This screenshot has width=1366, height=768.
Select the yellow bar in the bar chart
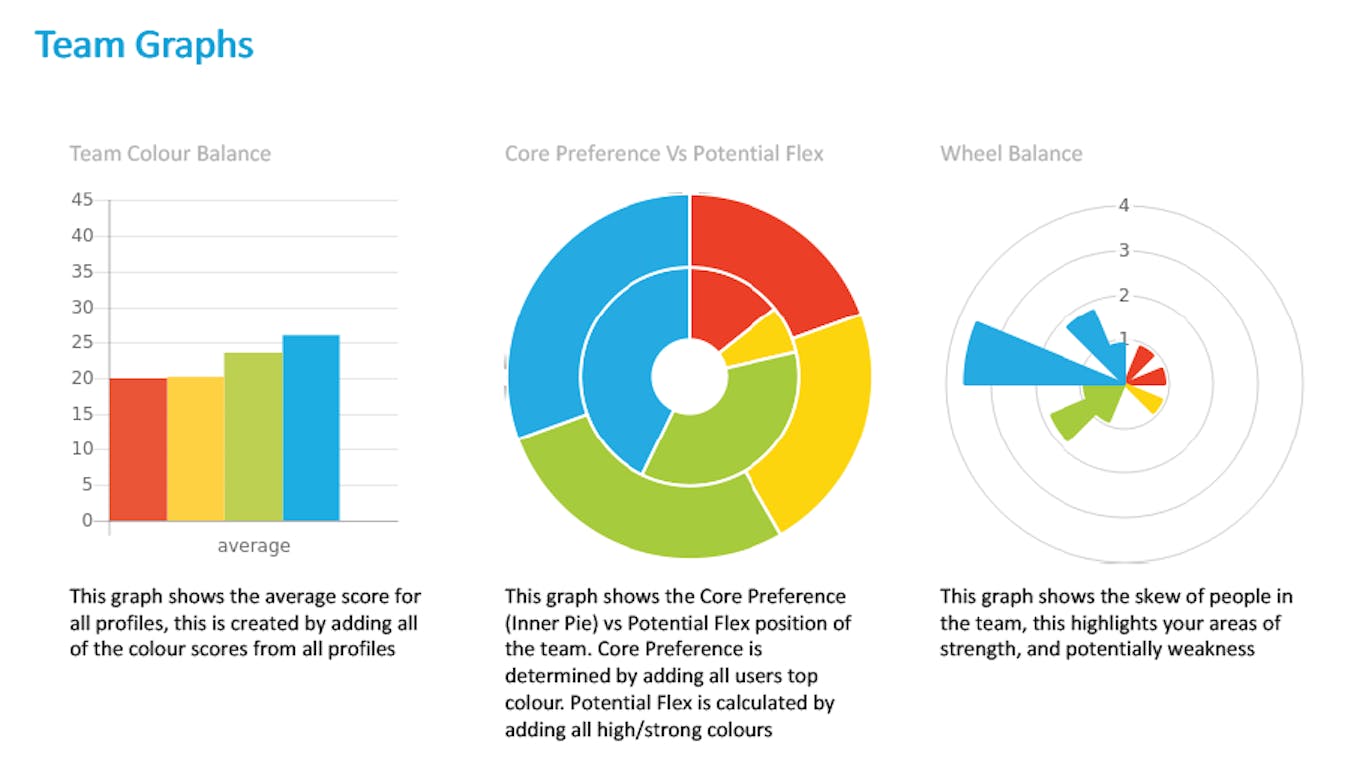tap(195, 448)
